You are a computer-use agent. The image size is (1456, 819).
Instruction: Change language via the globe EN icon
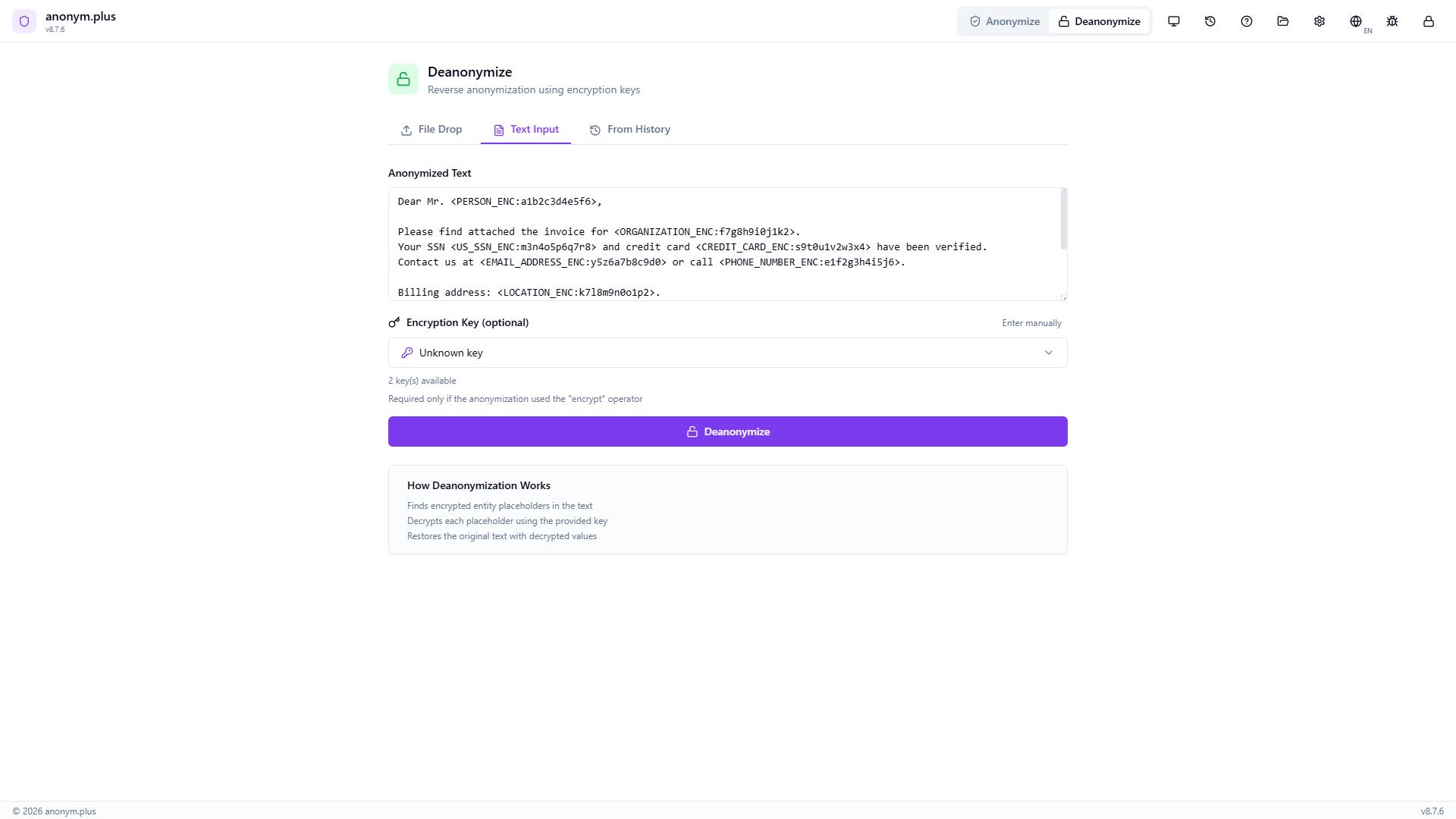(x=1357, y=21)
